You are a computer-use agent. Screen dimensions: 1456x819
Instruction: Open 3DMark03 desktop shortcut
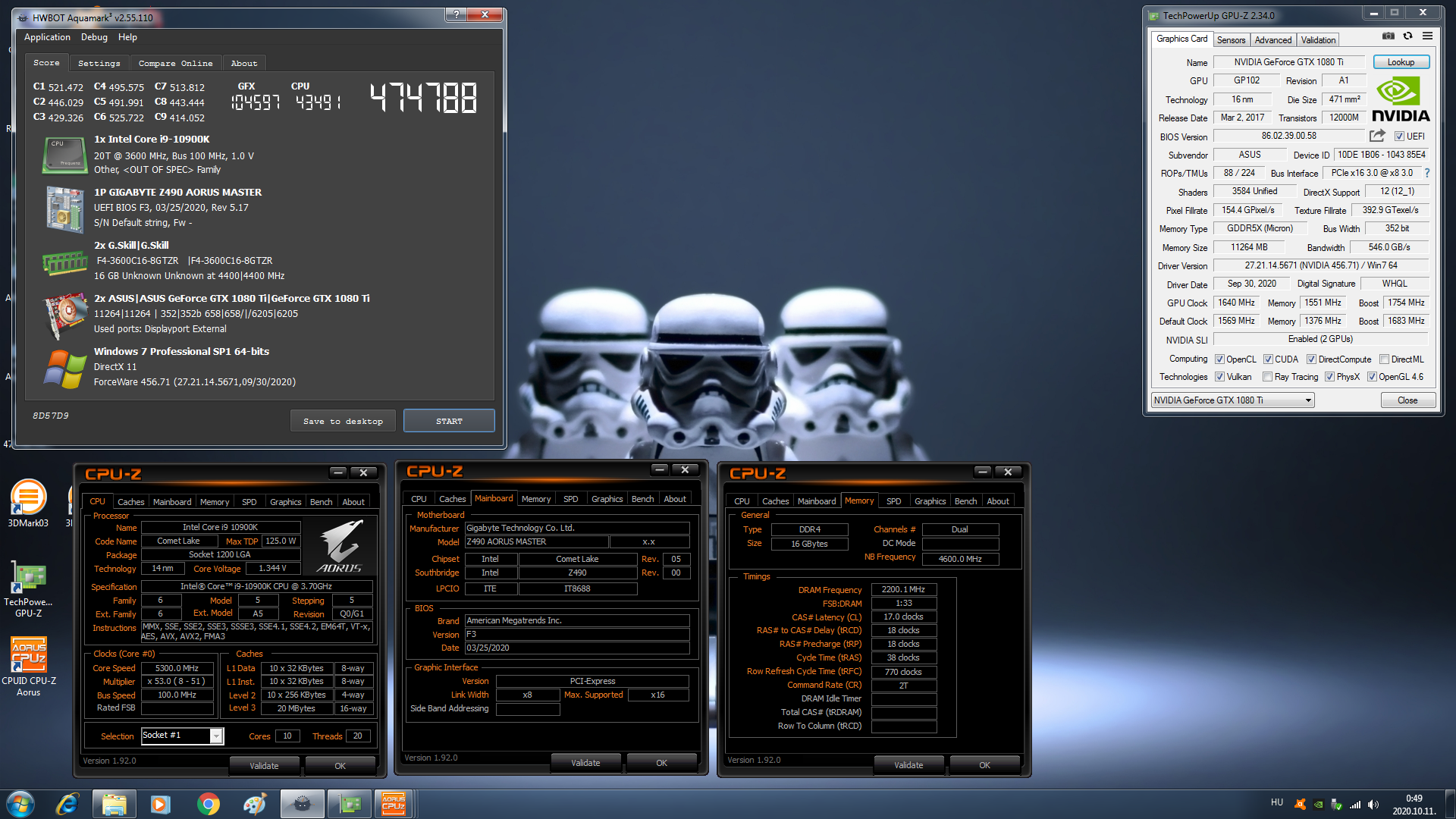pos(28,503)
